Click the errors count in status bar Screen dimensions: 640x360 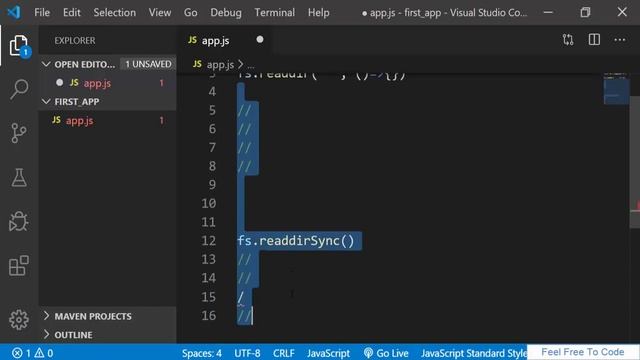[x=21, y=353]
